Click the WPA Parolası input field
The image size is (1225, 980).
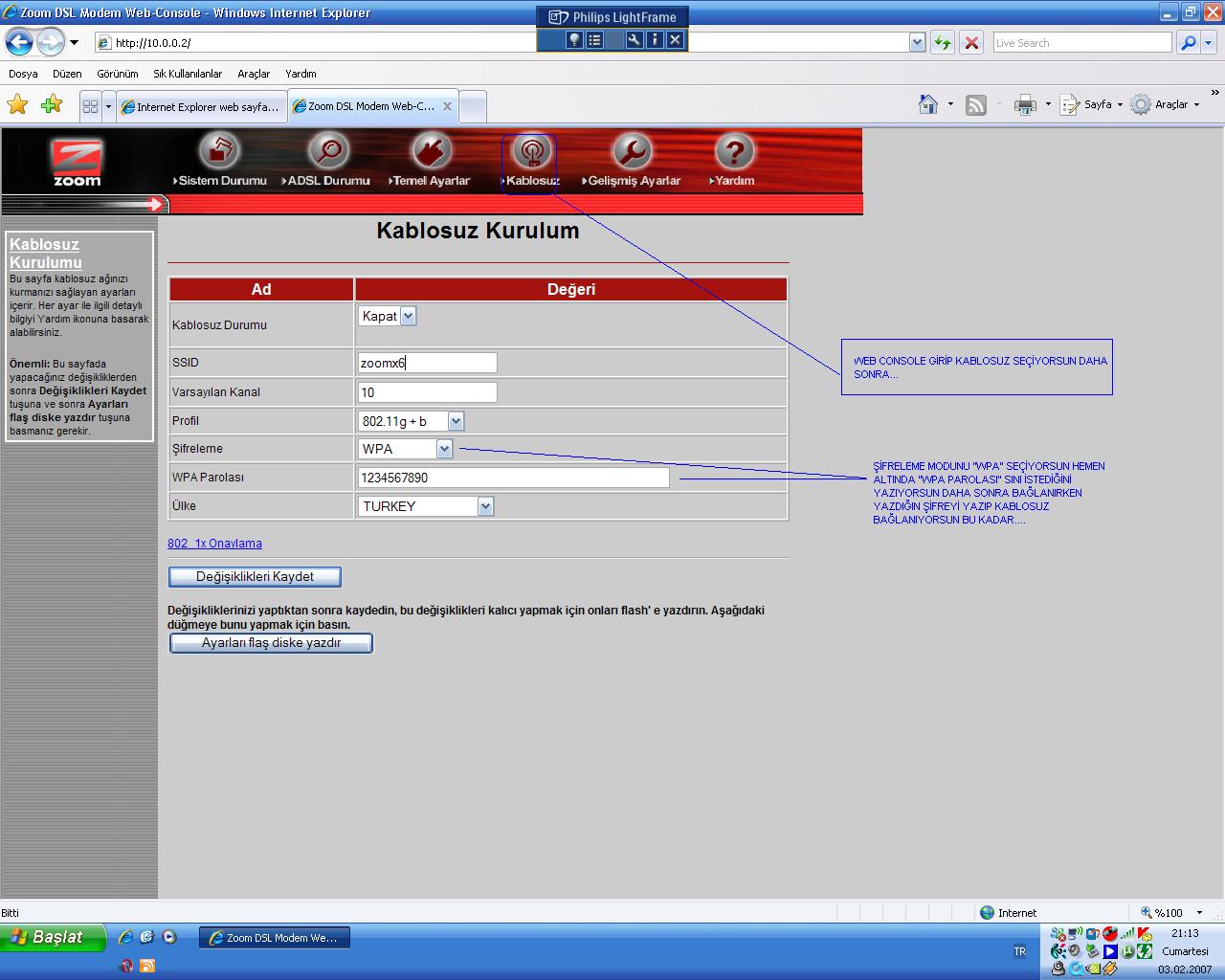(x=513, y=478)
